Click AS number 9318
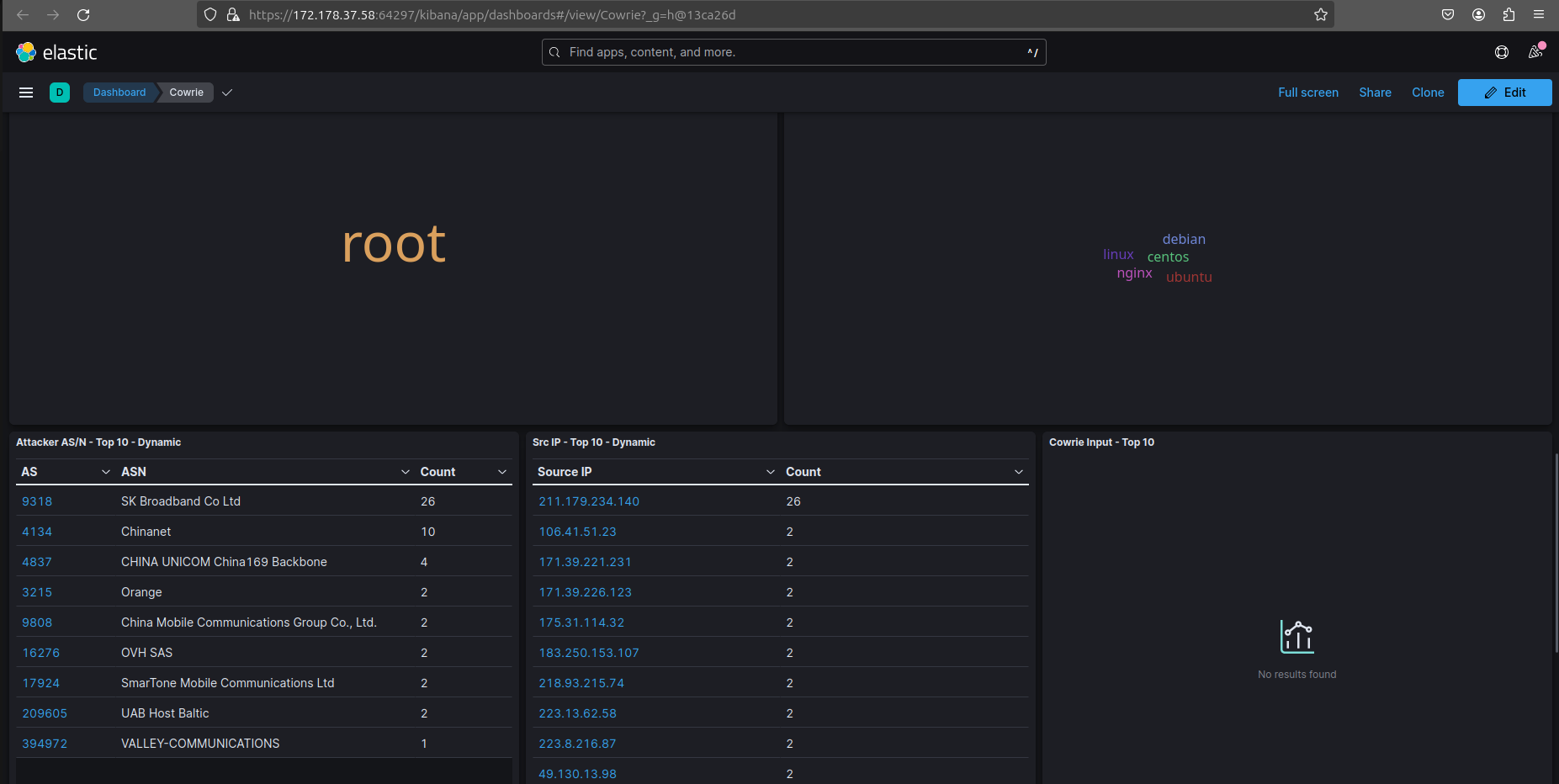 (x=37, y=501)
